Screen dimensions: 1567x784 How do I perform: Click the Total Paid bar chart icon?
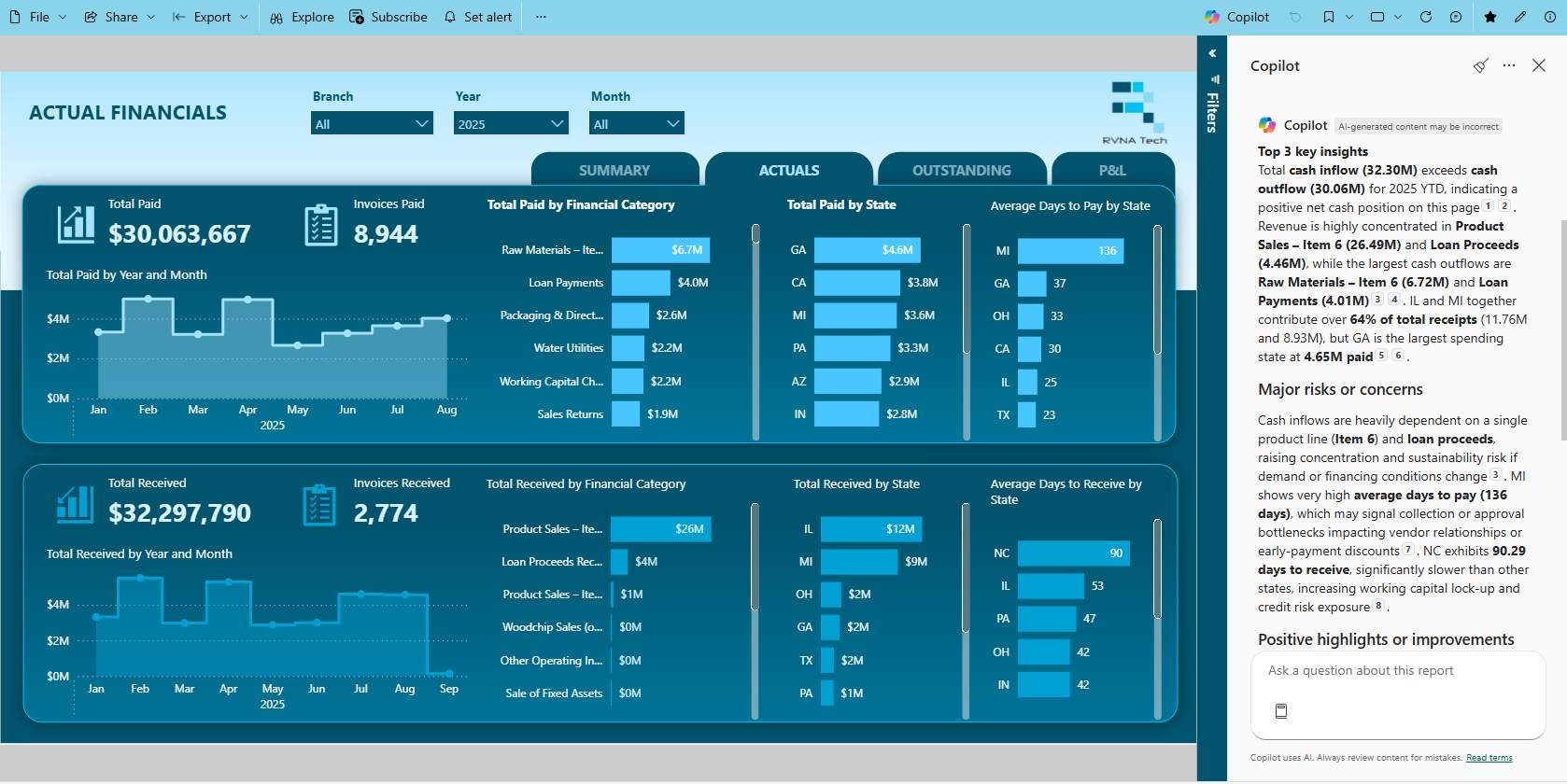pyautogui.click(x=76, y=224)
